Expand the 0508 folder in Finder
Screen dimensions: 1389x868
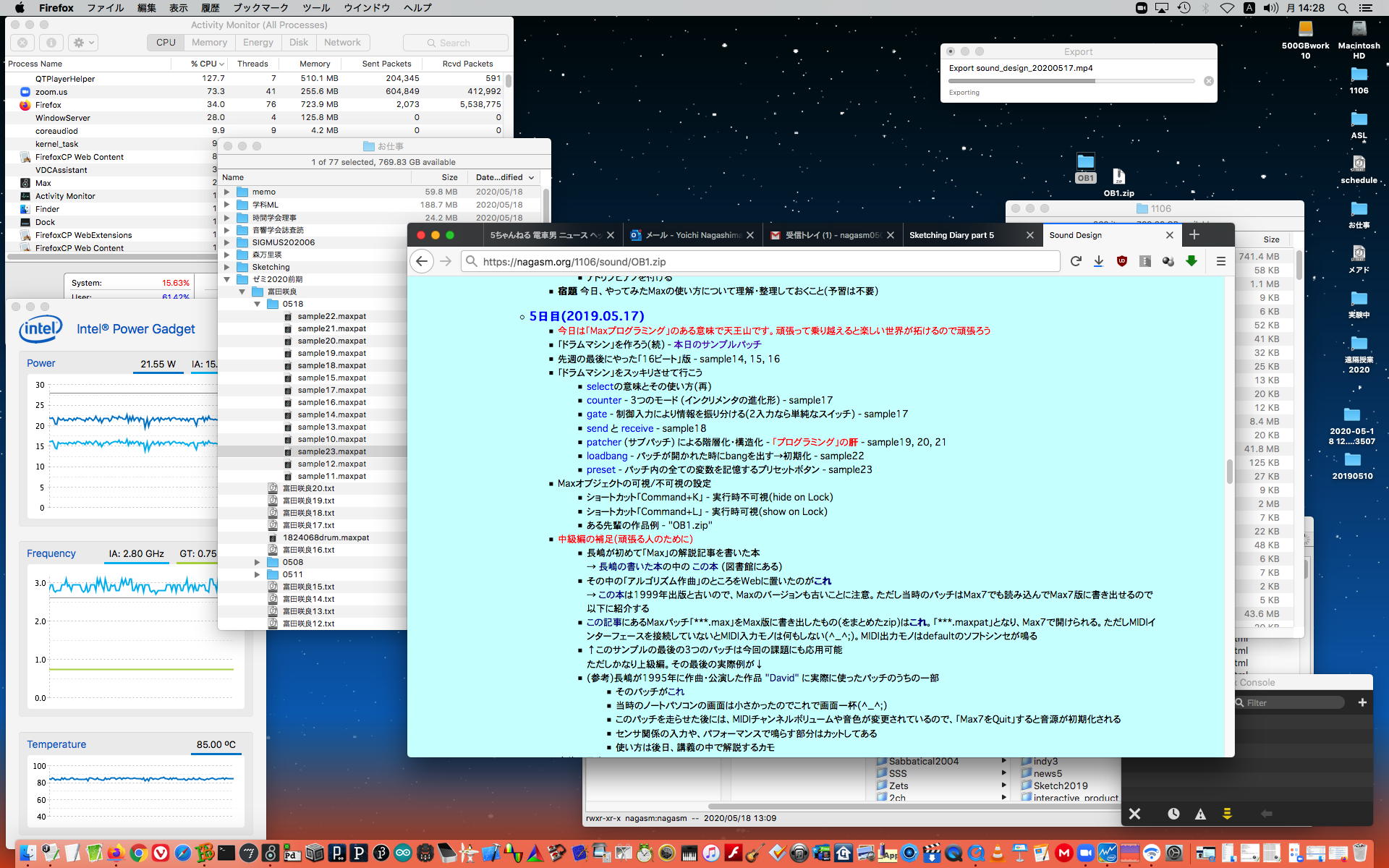click(x=257, y=562)
